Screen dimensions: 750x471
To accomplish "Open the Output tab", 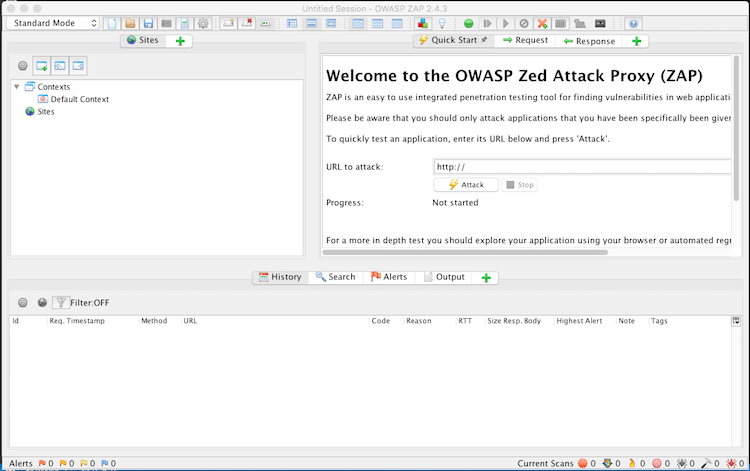I will click(x=444, y=277).
